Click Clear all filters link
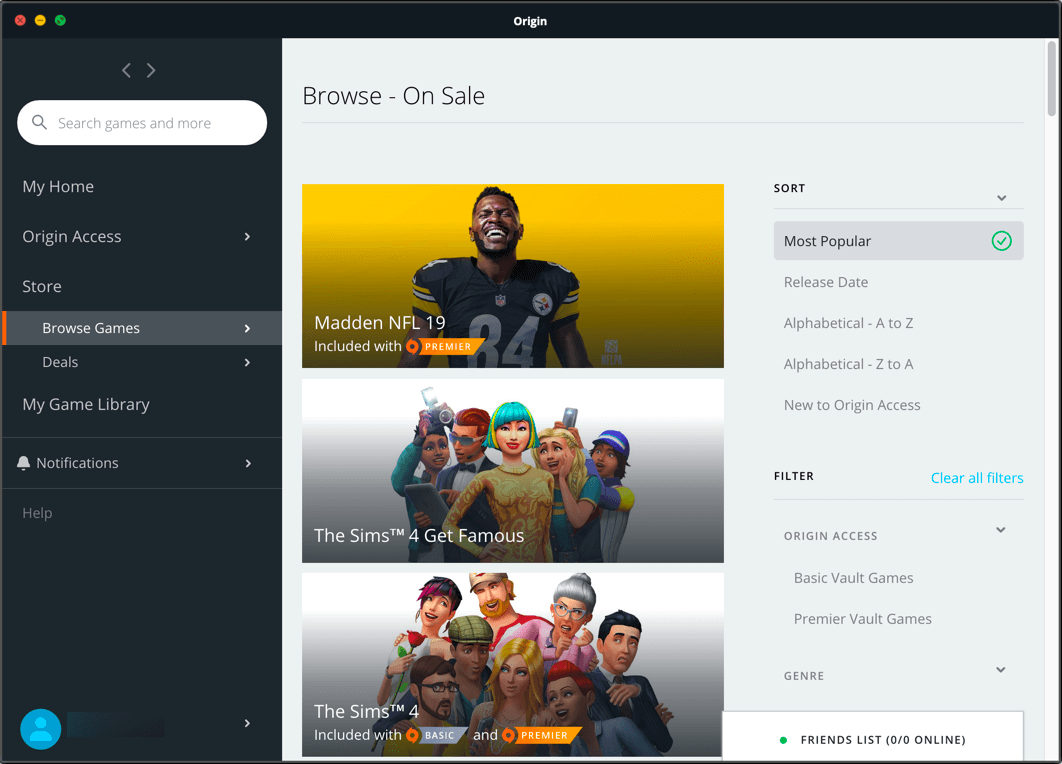The height and width of the screenshot is (764, 1062). click(976, 478)
